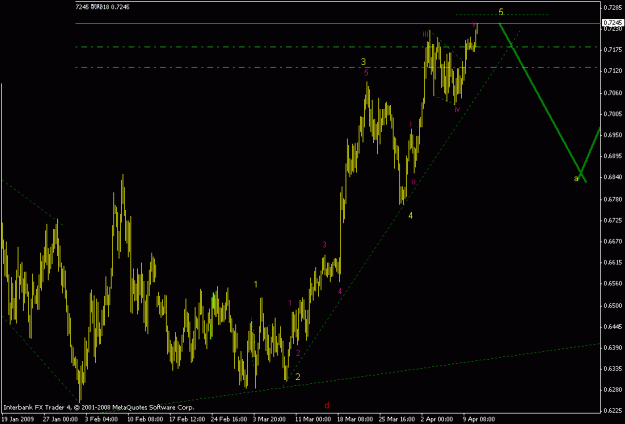Click the 18 Mar 08:00 time label
The height and width of the screenshot is (424, 625).
tap(355, 419)
